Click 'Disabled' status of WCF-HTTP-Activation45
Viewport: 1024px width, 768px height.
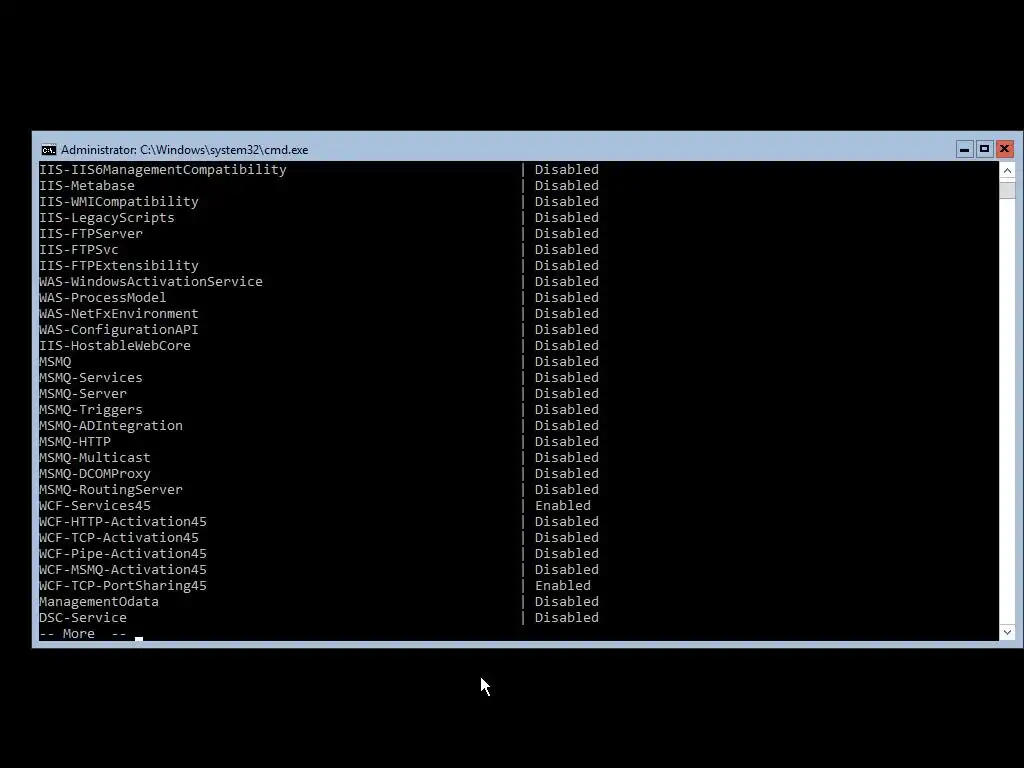tap(567, 522)
